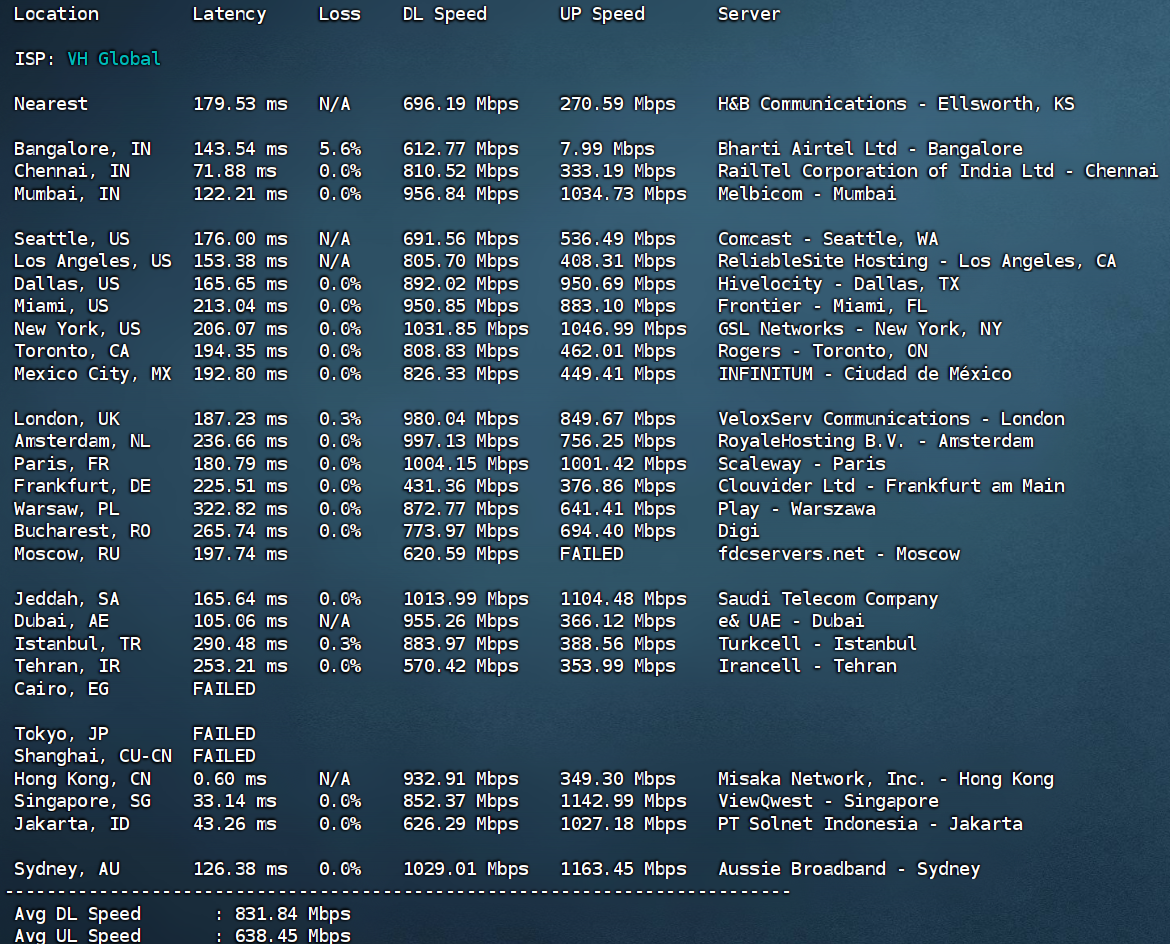Click 'Saudi Telecom Company' server
The image size is (1170, 944).
click(828, 598)
